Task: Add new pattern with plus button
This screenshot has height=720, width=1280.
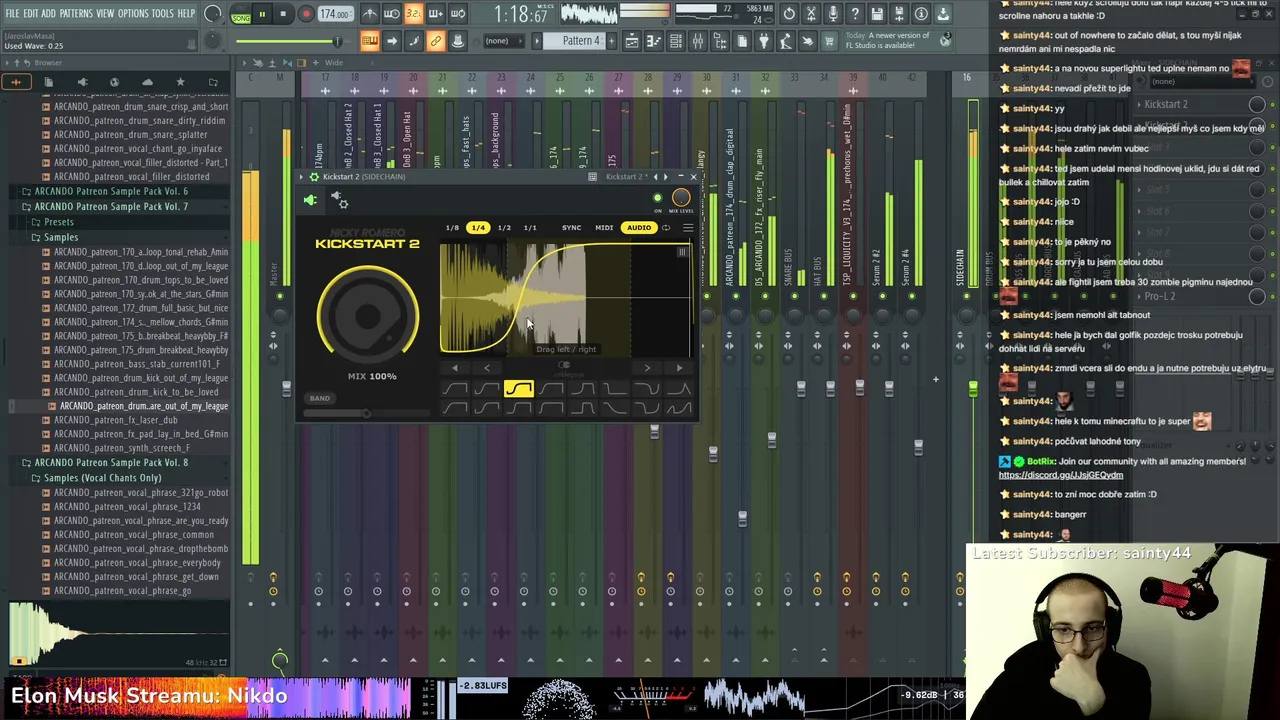Action: [x=612, y=41]
